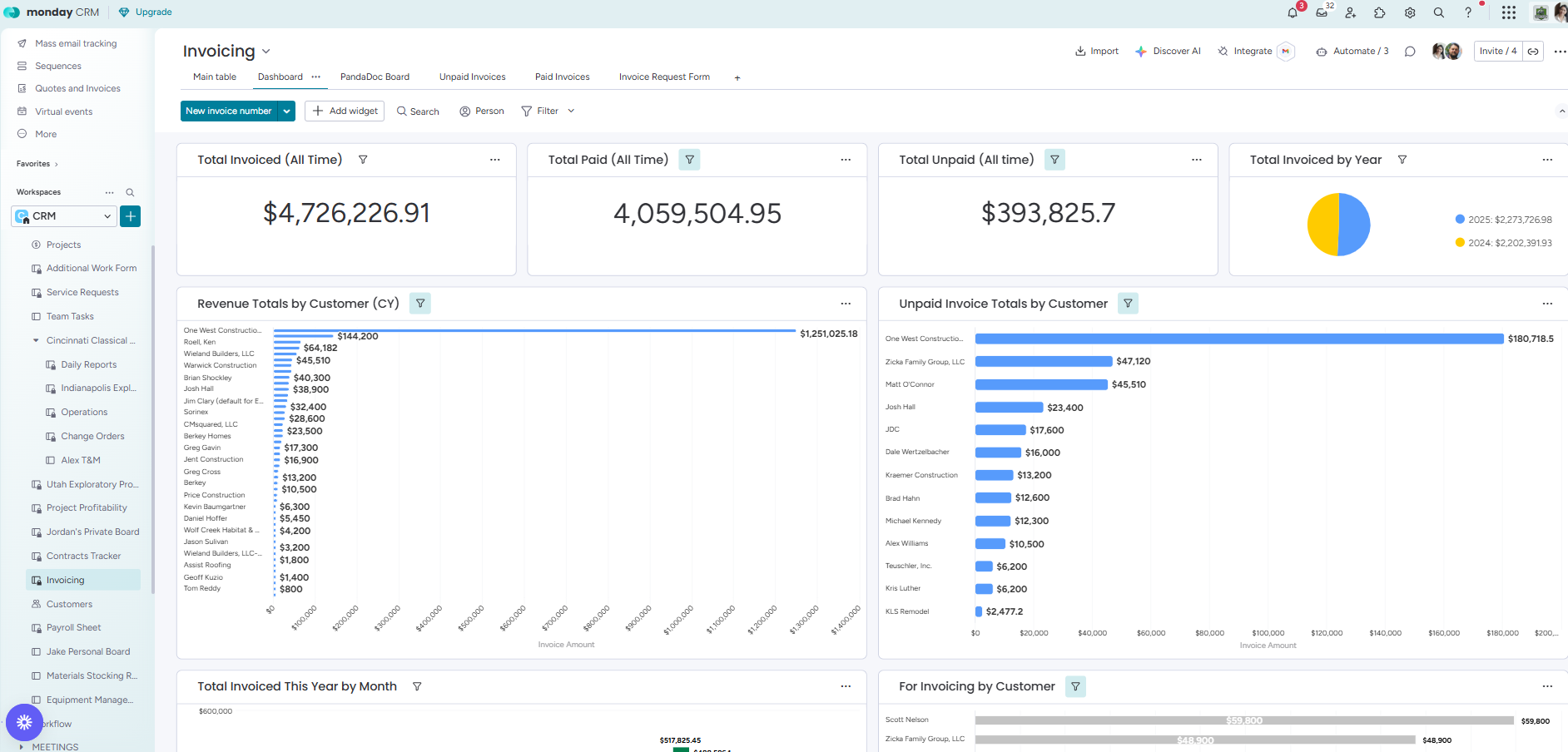Open the apps grid switcher
1568x752 pixels.
click(1508, 12)
